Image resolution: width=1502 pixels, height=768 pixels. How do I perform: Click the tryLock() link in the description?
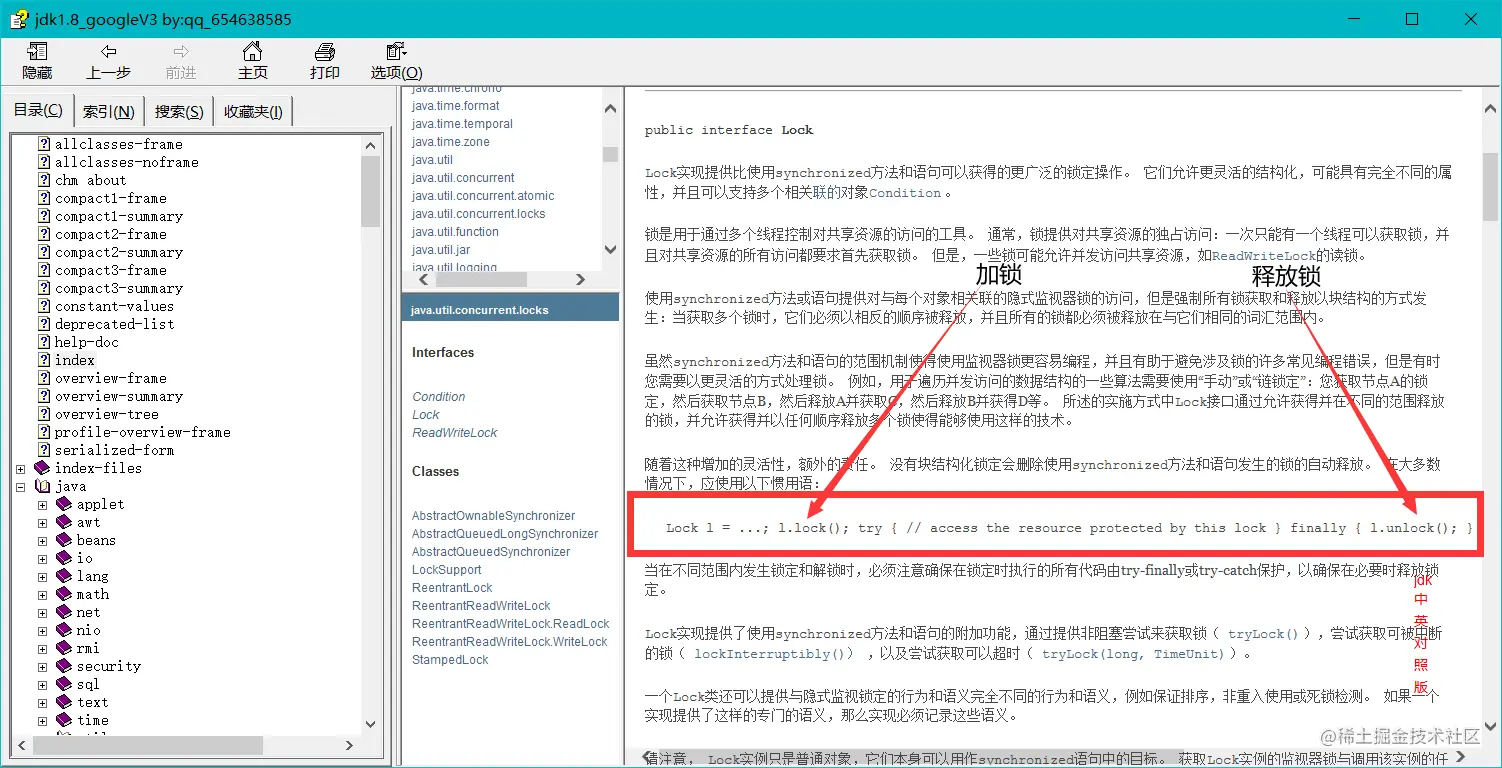1262,634
